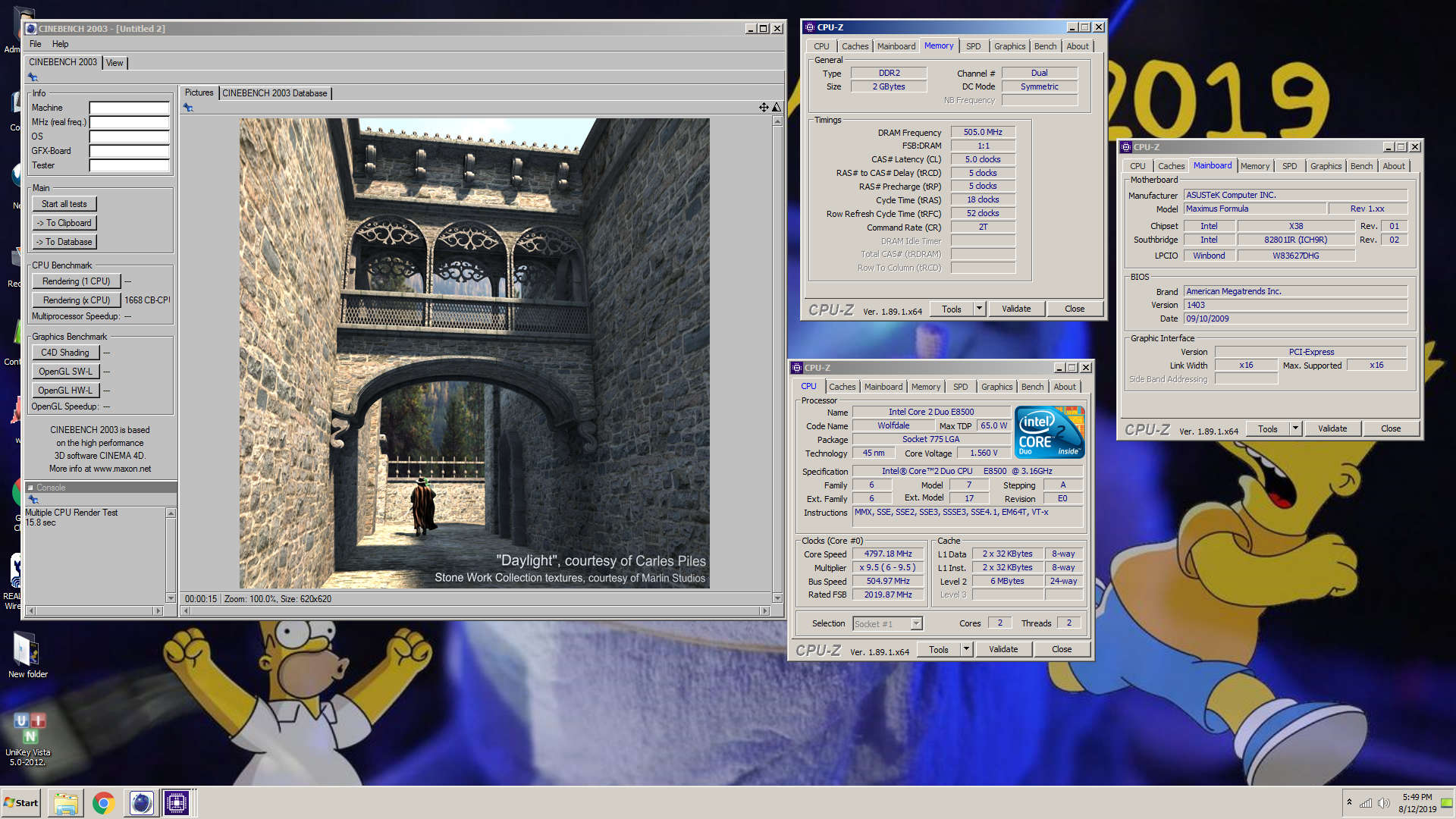Image resolution: width=1456 pixels, height=819 pixels.
Task: Switch to CINEBENCH 2003 Database tab
Action: click(275, 93)
